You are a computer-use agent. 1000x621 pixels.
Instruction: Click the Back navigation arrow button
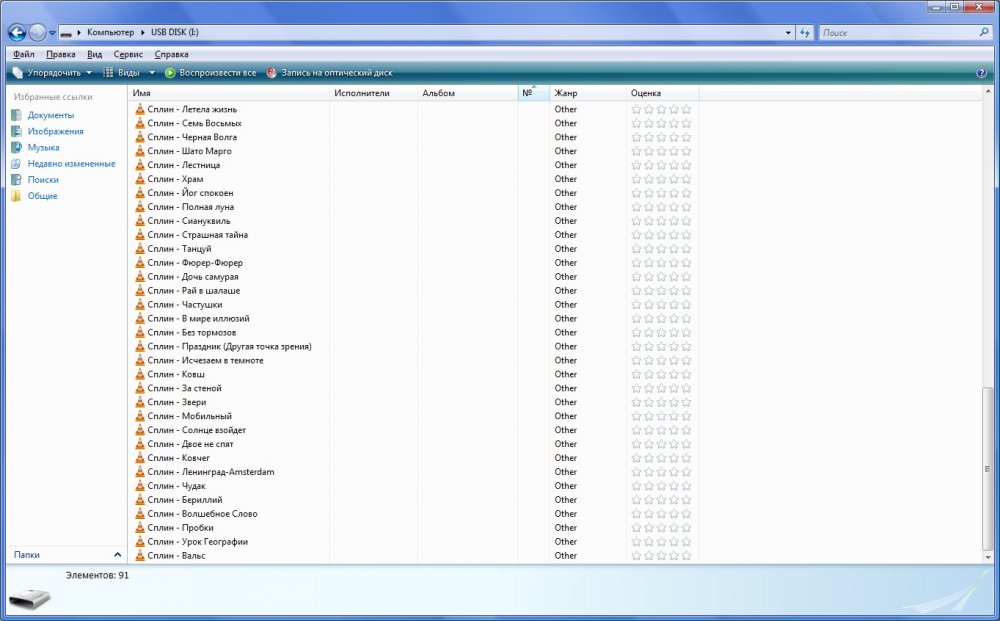click(x=17, y=32)
